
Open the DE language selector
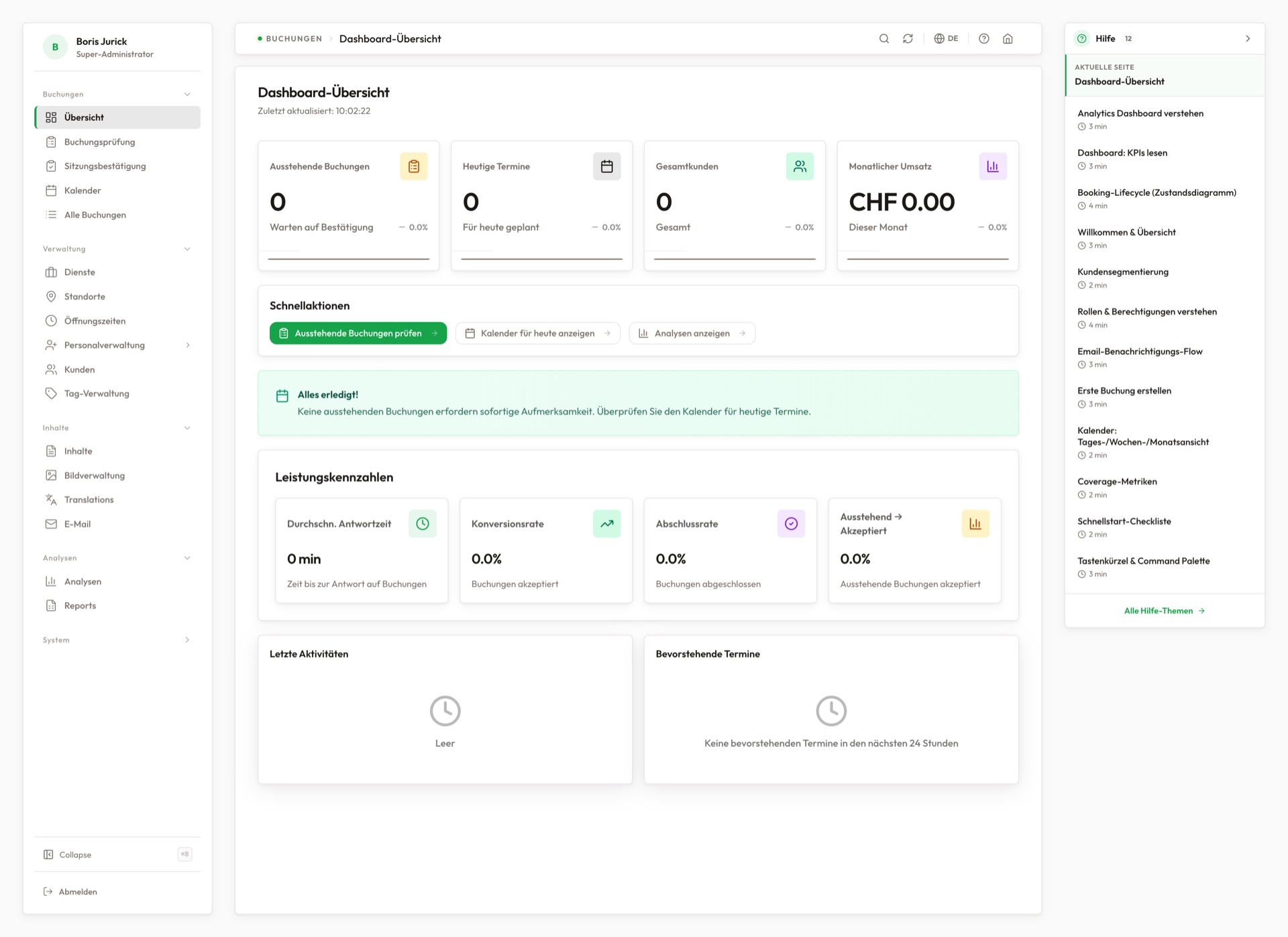946,38
